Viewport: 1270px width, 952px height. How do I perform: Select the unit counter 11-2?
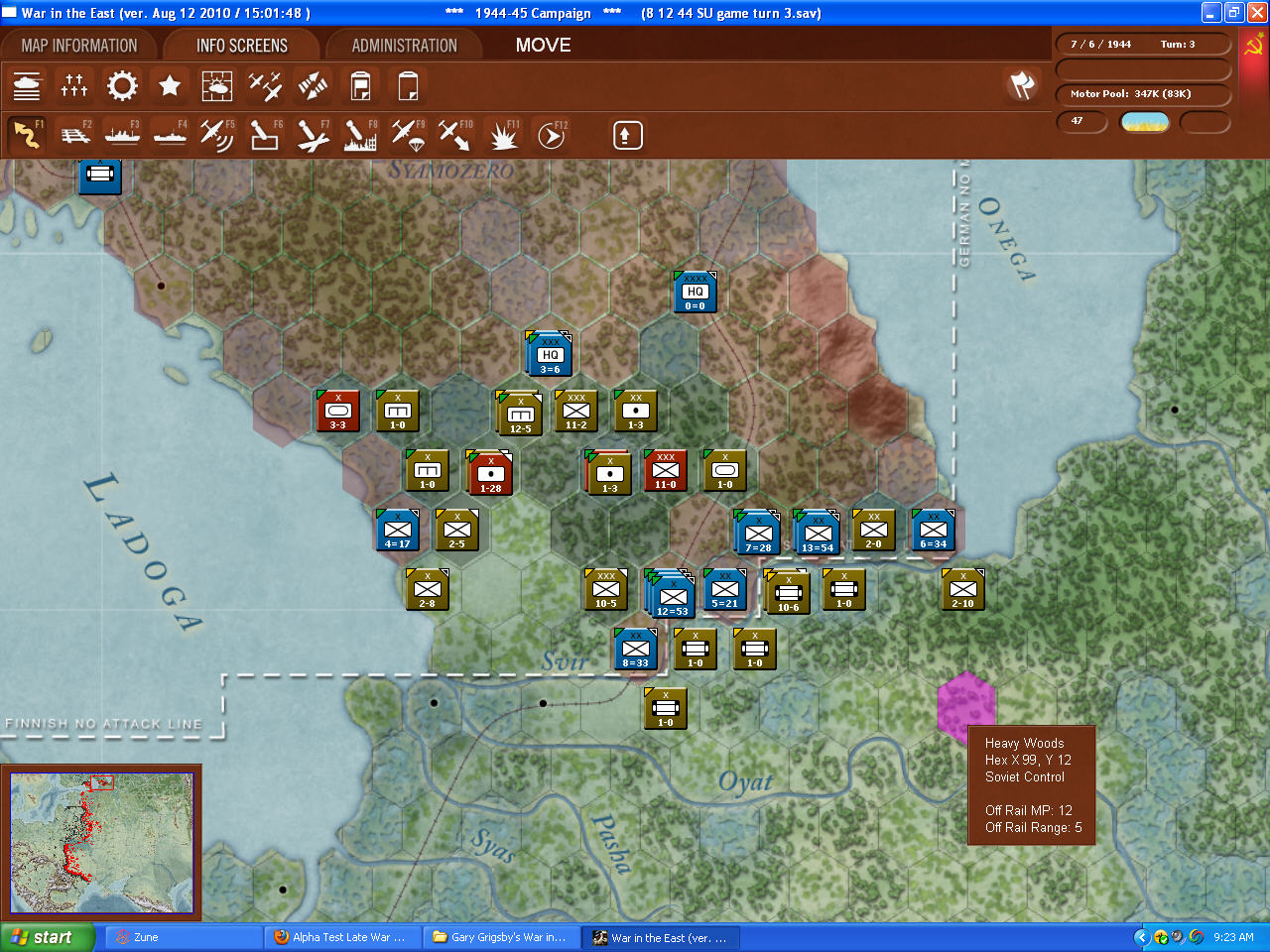tap(575, 411)
